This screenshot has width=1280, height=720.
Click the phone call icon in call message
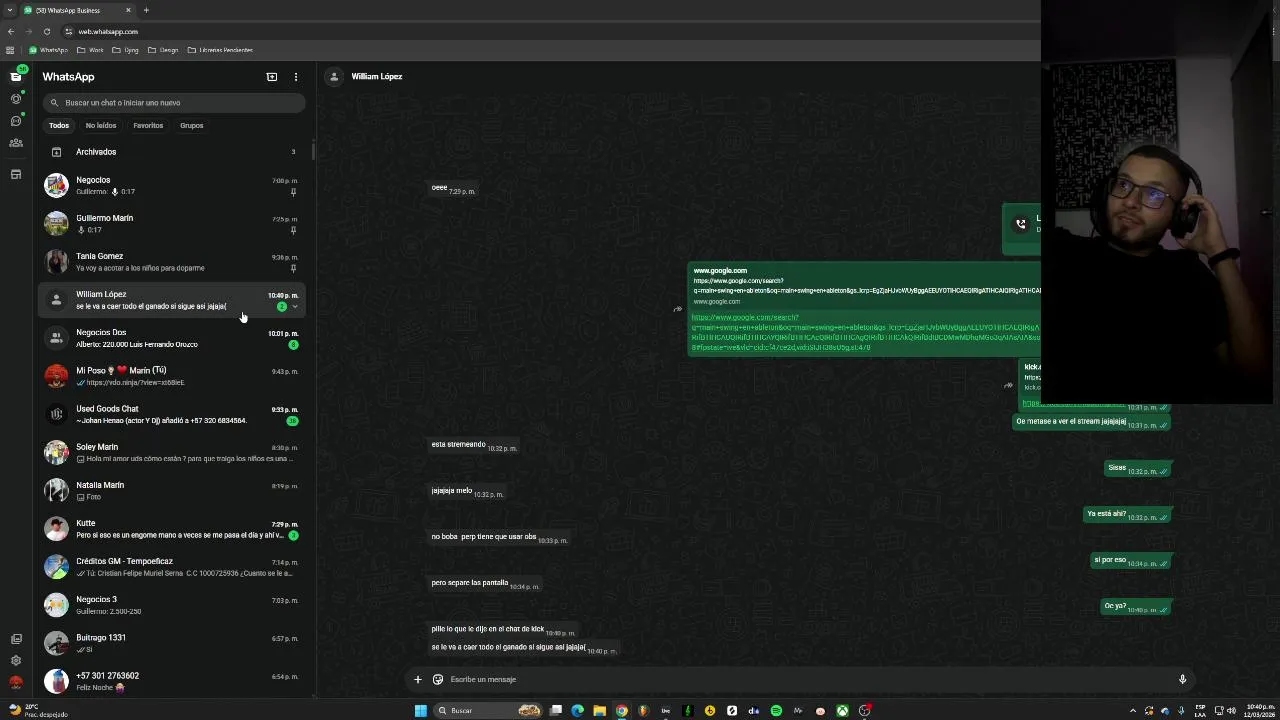(1021, 224)
